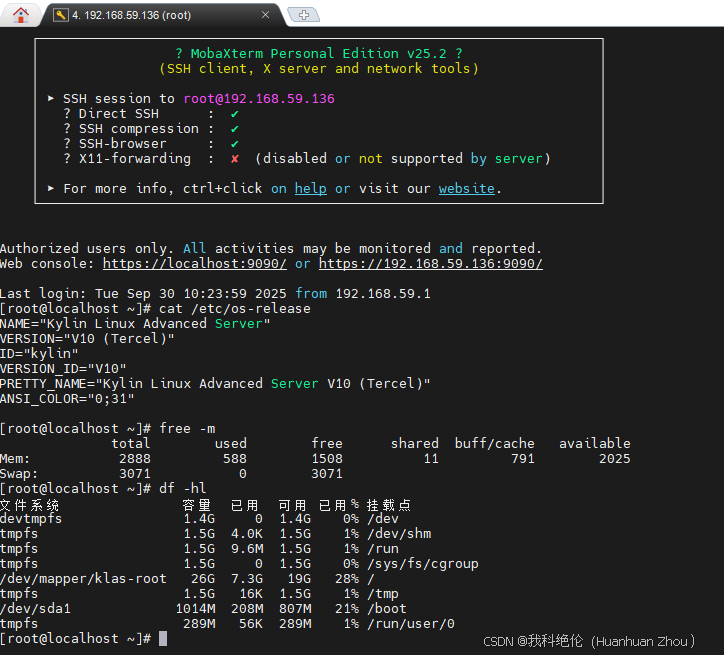The height and width of the screenshot is (655, 724).
Task: Click the green check next to SSH compression
Action: pyautogui.click(x=235, y=129)
